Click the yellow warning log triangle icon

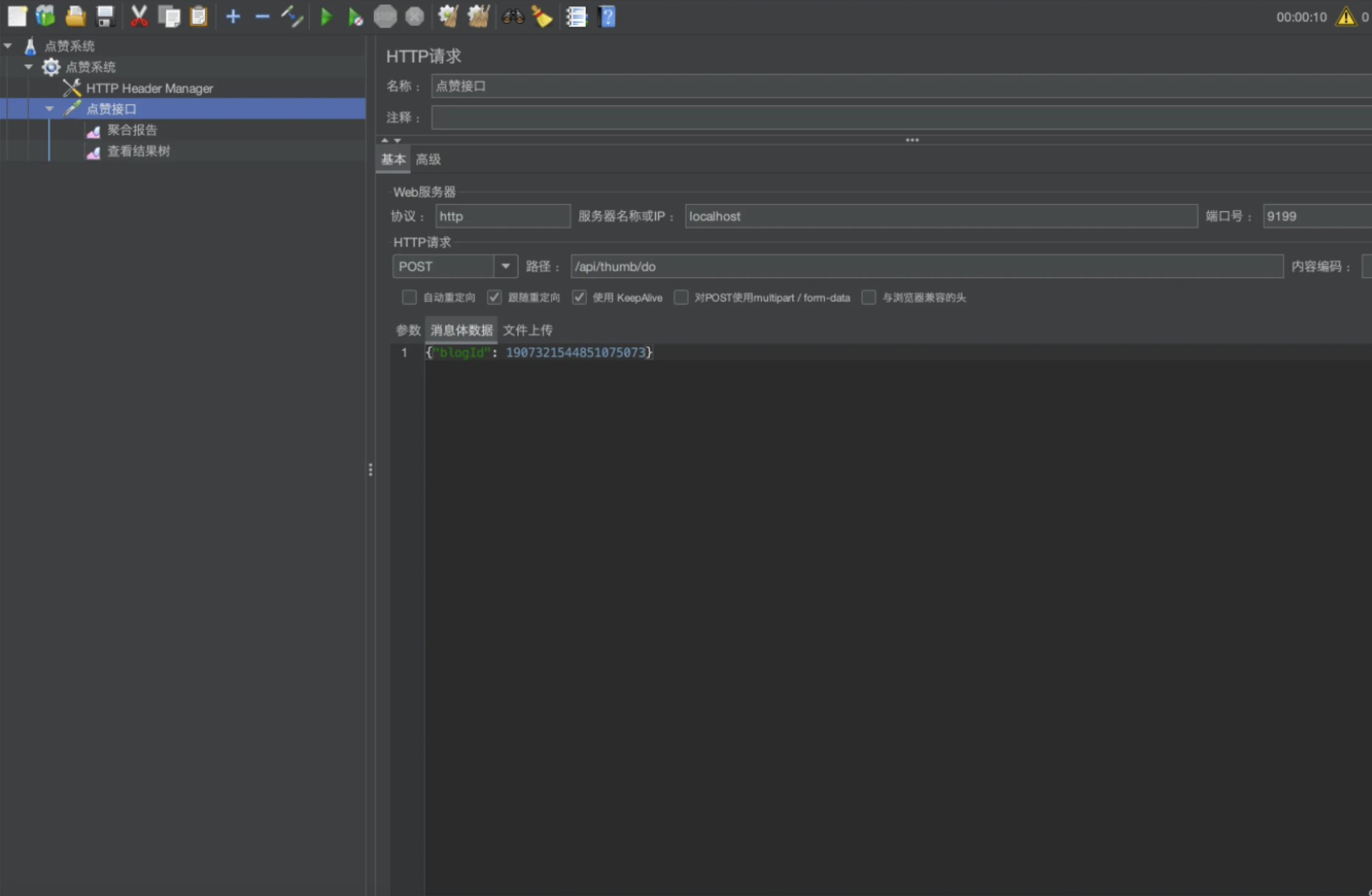[1345, 17]
